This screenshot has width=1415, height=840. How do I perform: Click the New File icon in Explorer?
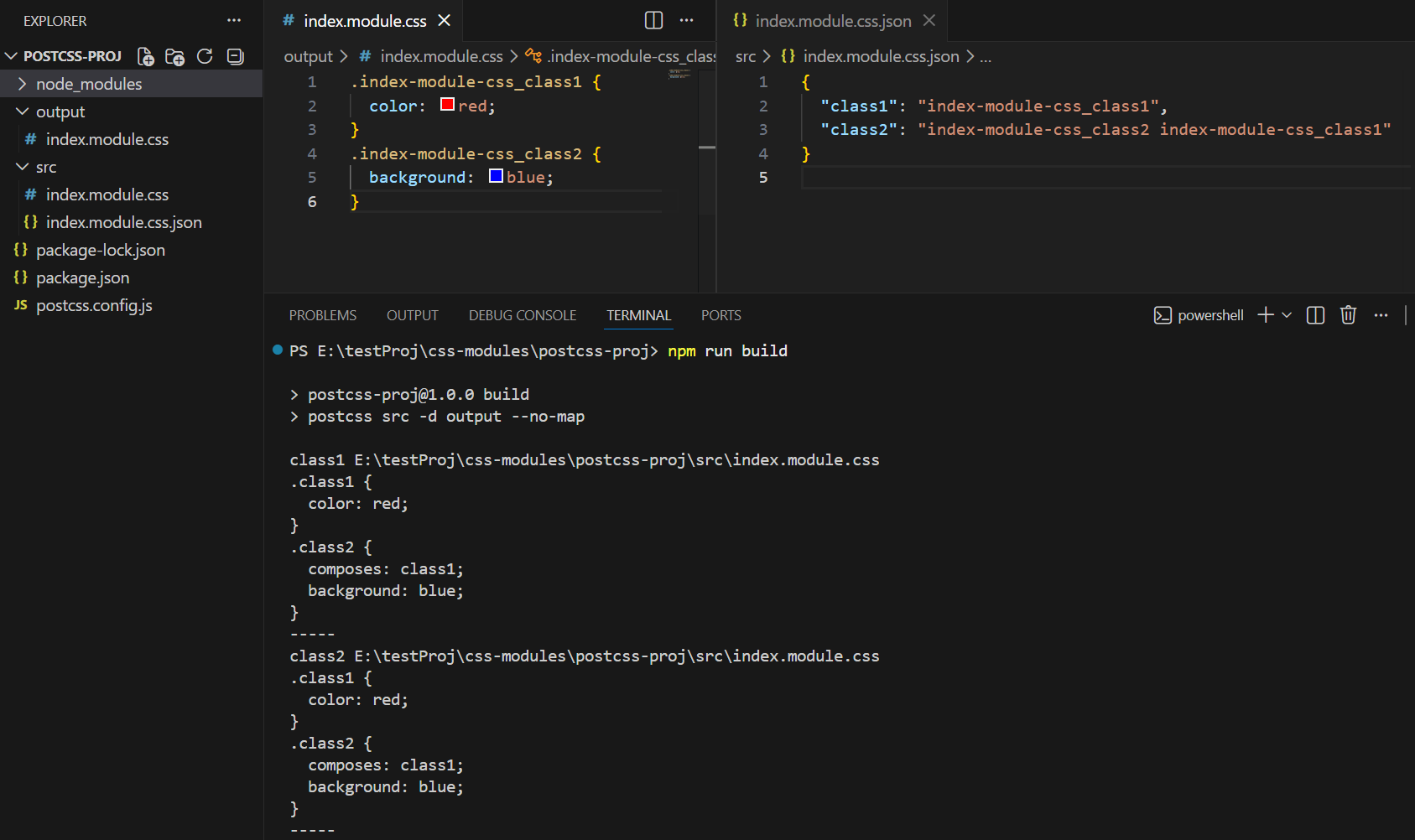click(146, 56)
